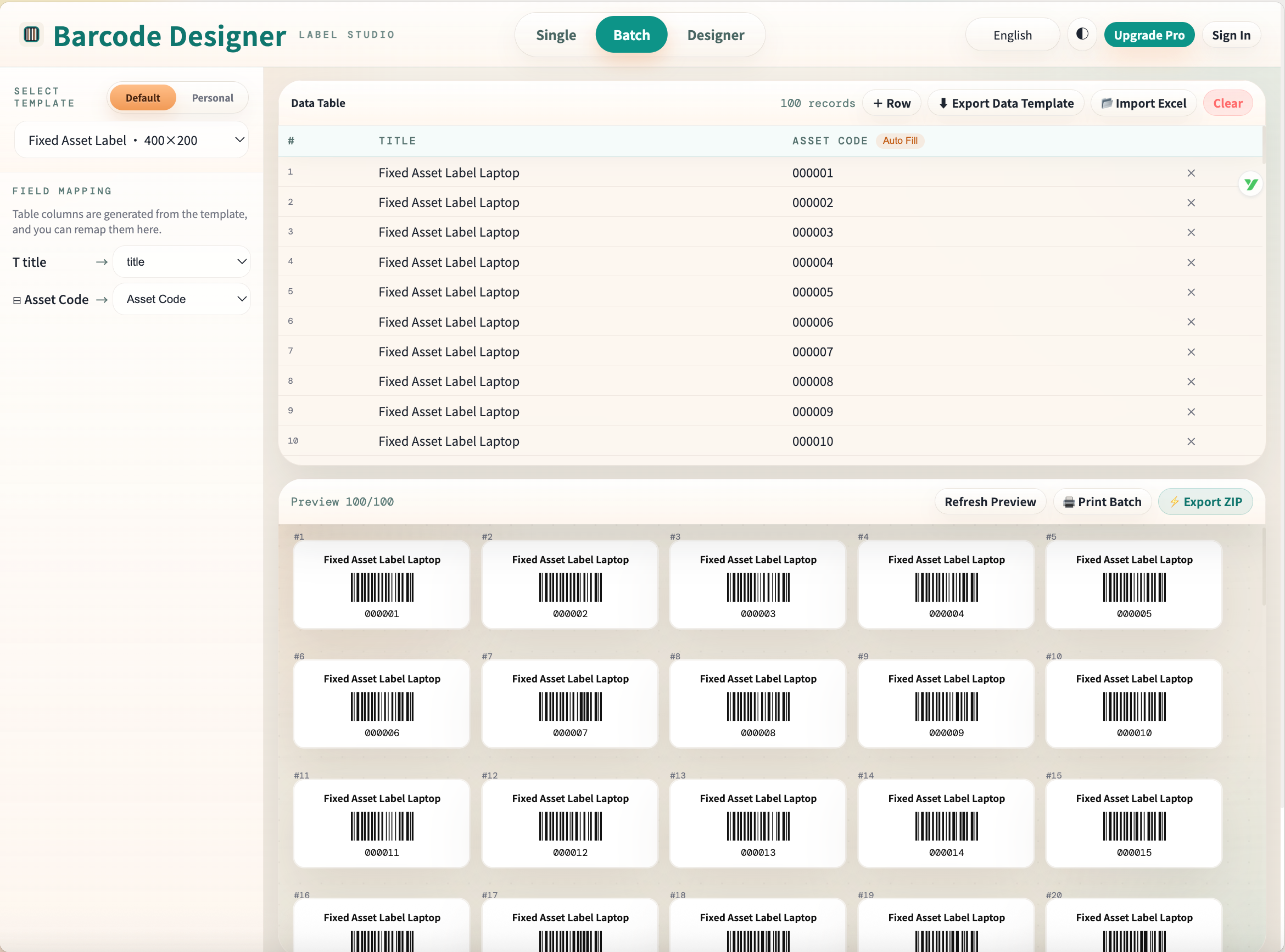Click the lightning icon on Export ZIP

[1176, 501]
